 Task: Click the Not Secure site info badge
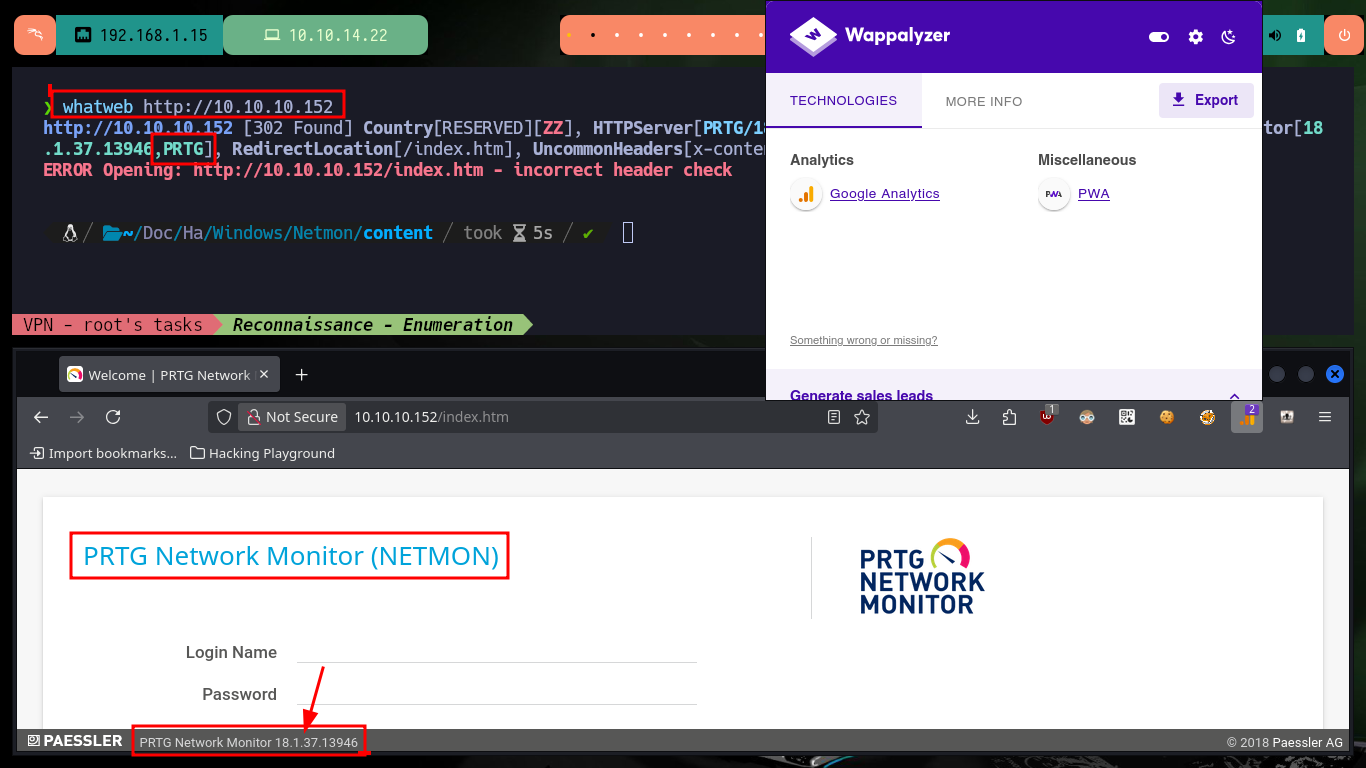pyautogui.click(x=292, y=417)
